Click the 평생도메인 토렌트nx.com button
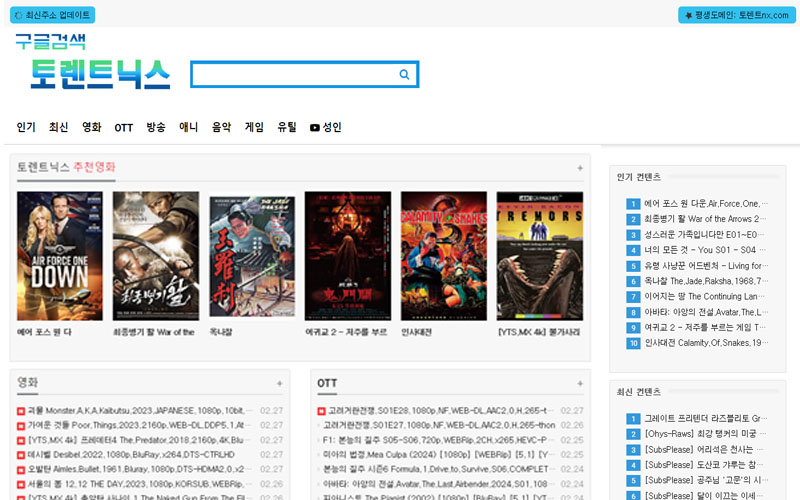Image resolution: width=800 pixels, height=500 pixels. [x=737, y=15]
